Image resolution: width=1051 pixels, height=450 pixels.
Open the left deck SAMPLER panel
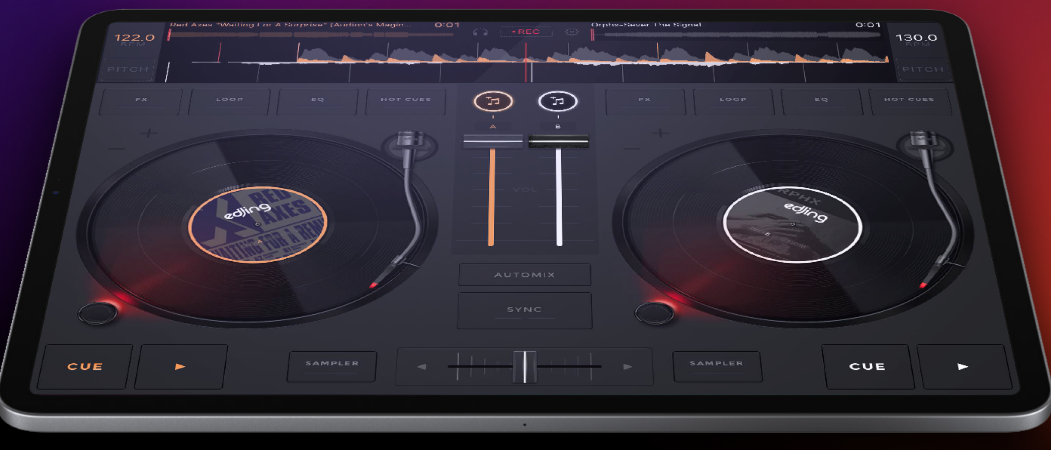[332, 363]
